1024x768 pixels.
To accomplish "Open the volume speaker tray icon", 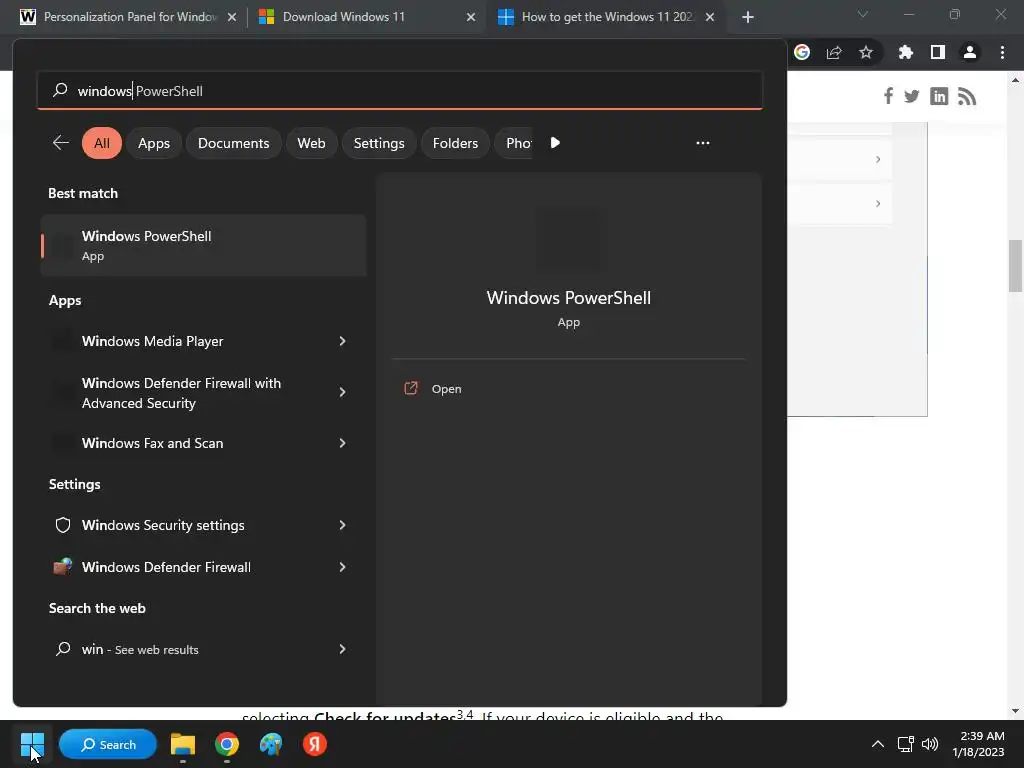I will click(x=929, y=744).
